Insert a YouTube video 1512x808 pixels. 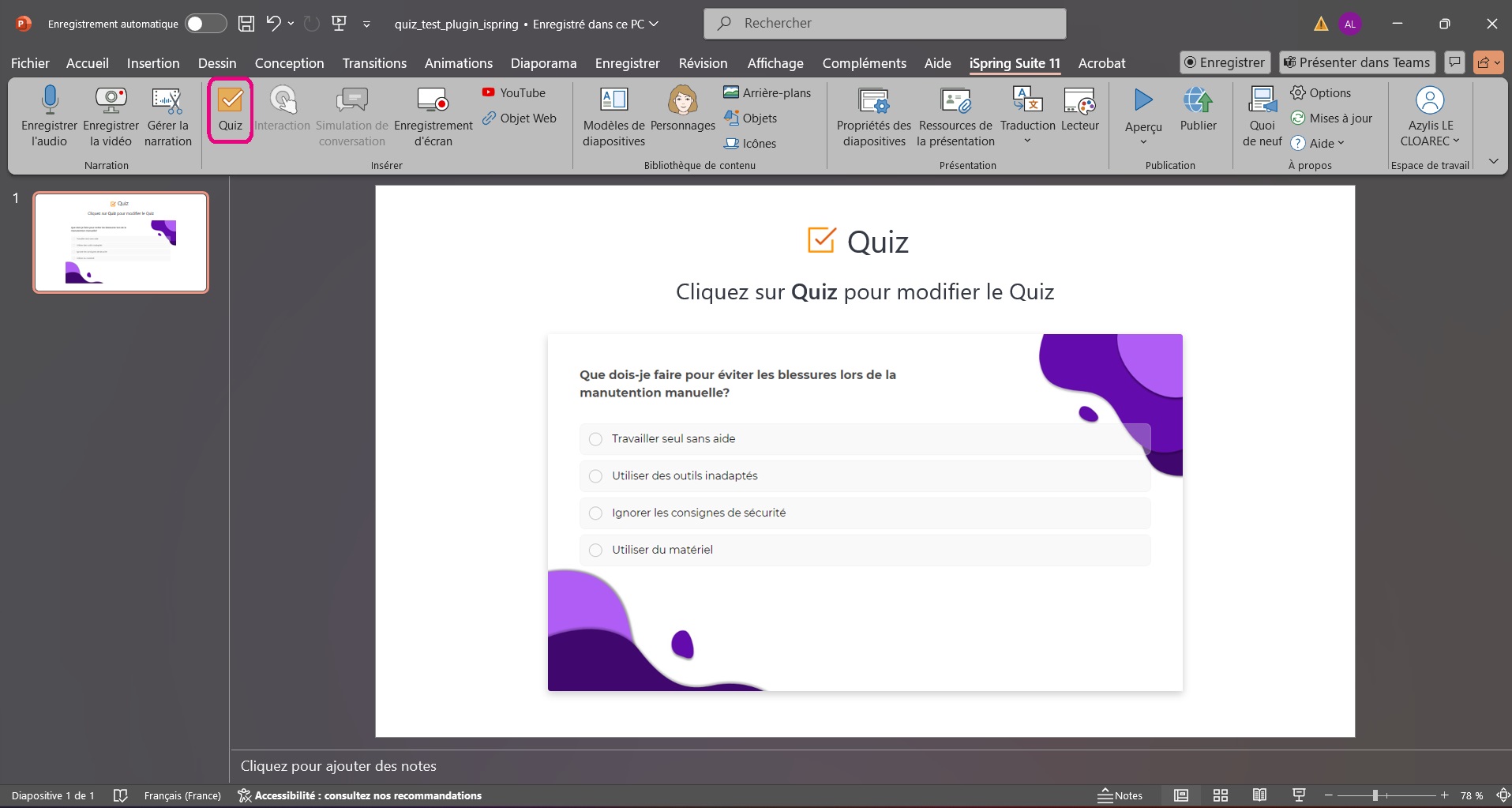514,92
